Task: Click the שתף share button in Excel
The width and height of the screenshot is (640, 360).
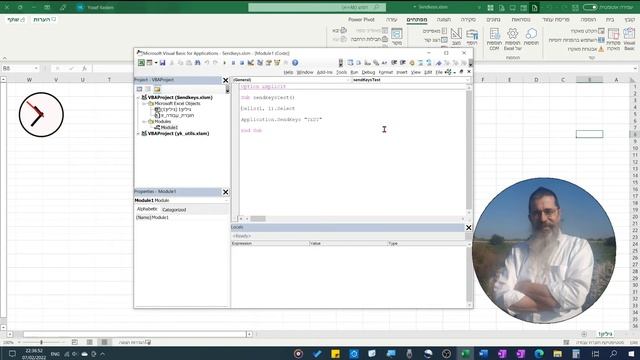Action: (16, 20)
